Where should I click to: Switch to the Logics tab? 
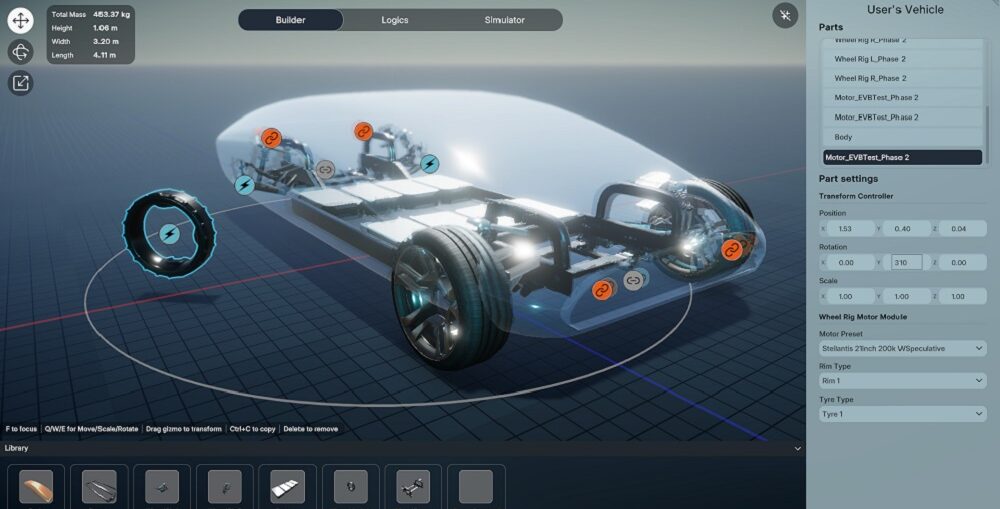coord(395,20)
